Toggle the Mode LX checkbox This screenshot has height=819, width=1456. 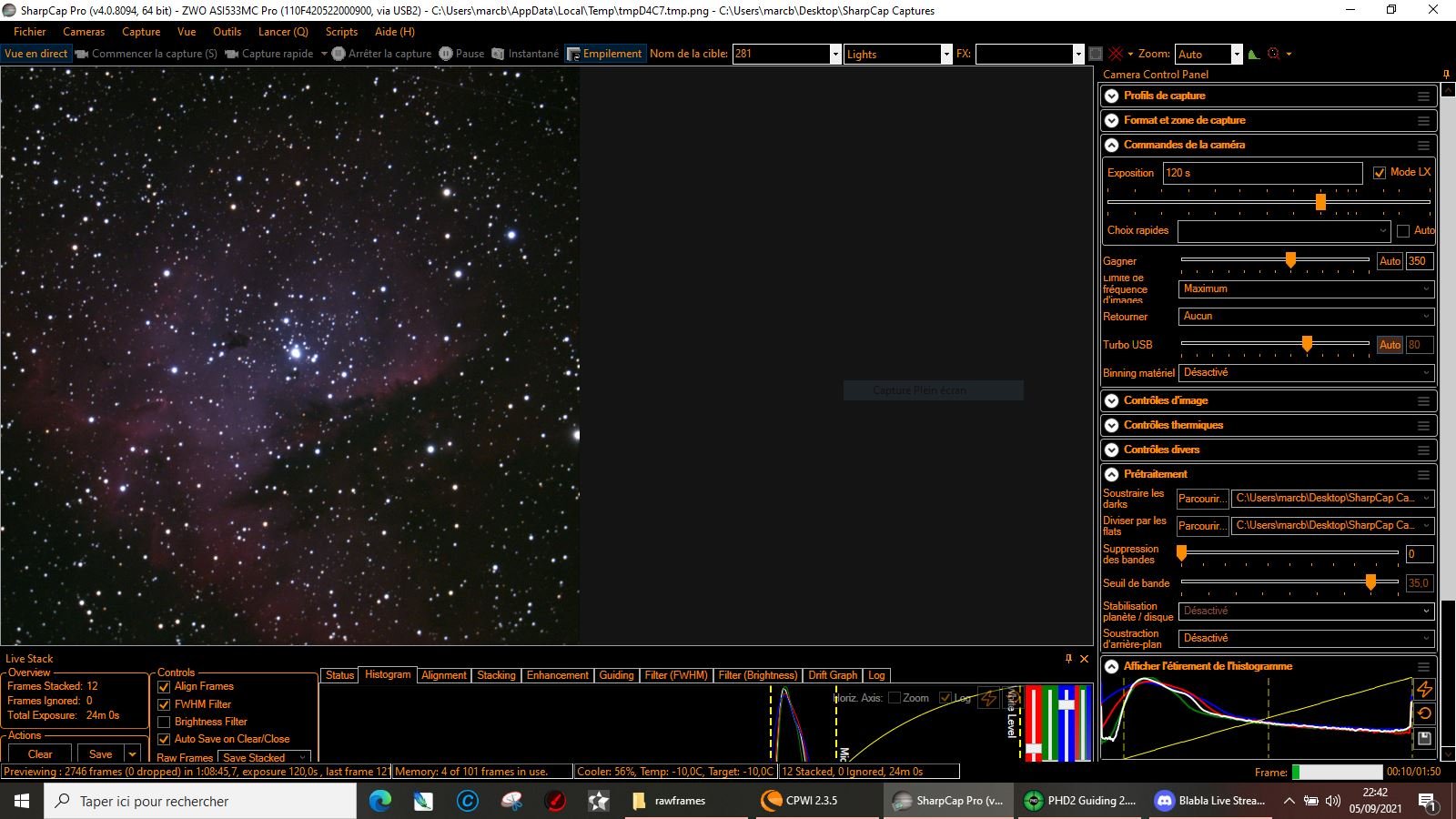(x=1380, y=172)
